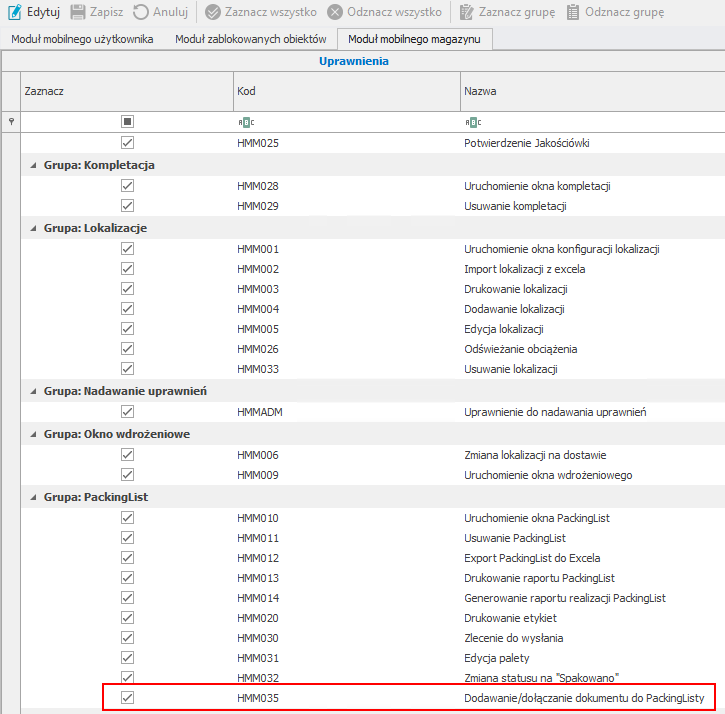This screenshot has height=714, width=725.
Task: Click the Kod column header
Action: pos(346,91)
